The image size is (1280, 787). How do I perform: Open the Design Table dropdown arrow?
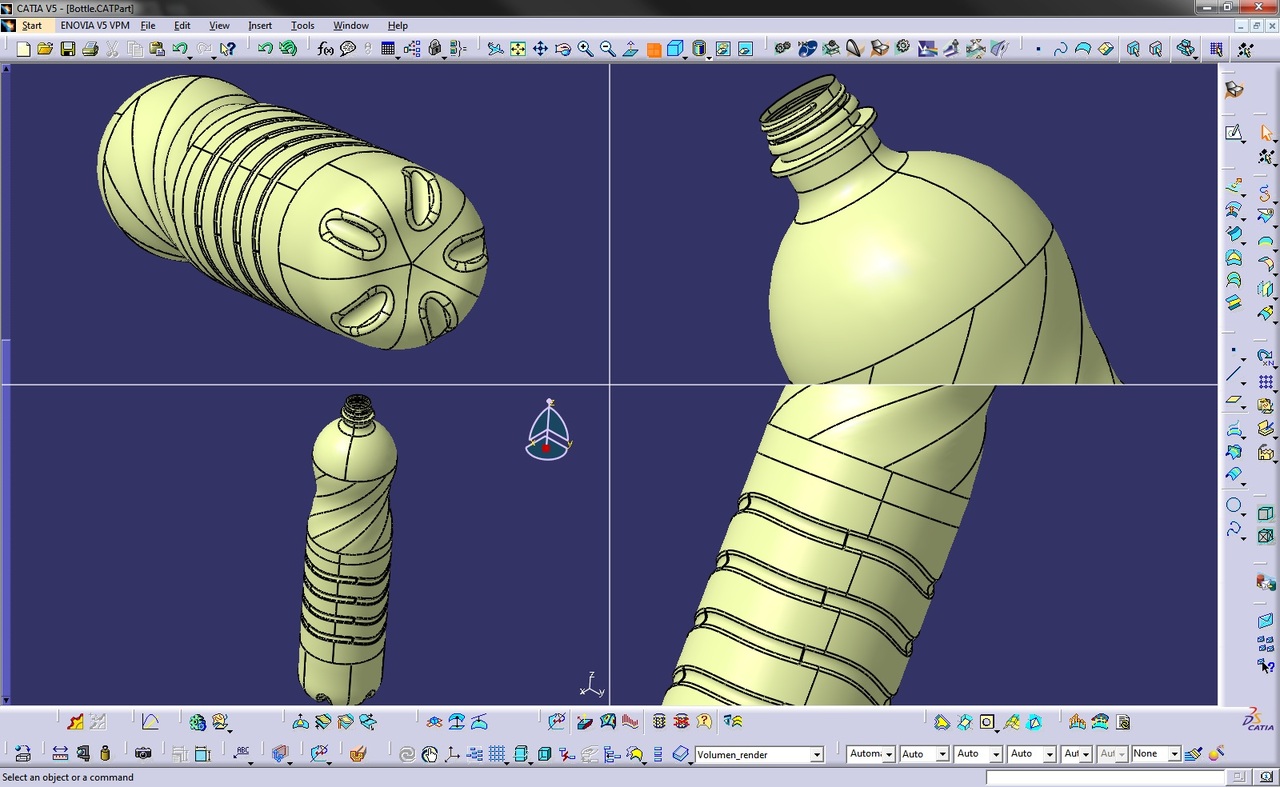(398, 57)
